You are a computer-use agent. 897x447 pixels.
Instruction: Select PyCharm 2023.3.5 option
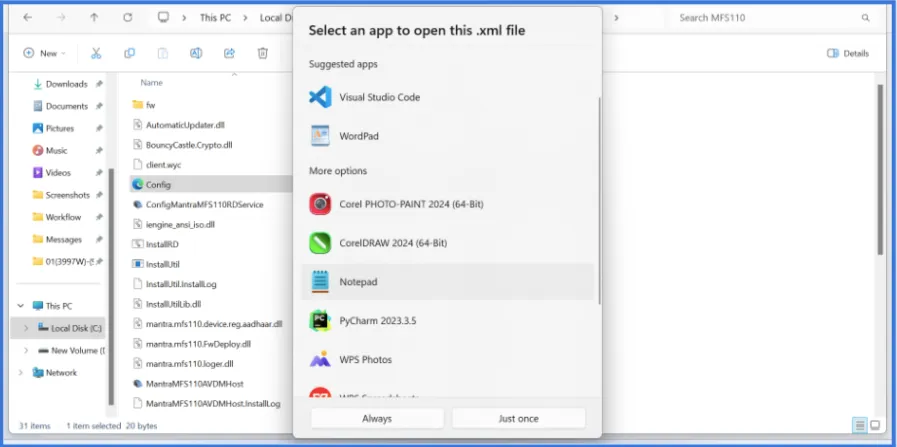[x=447, y=321]
